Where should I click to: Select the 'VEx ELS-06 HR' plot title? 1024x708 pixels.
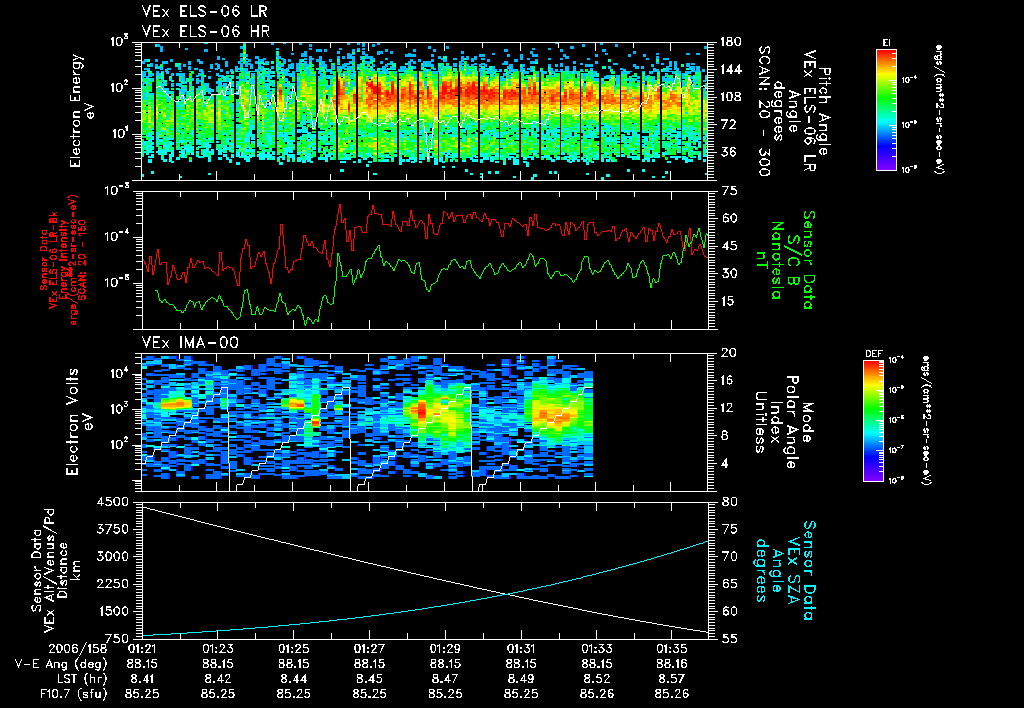point(206,31)
